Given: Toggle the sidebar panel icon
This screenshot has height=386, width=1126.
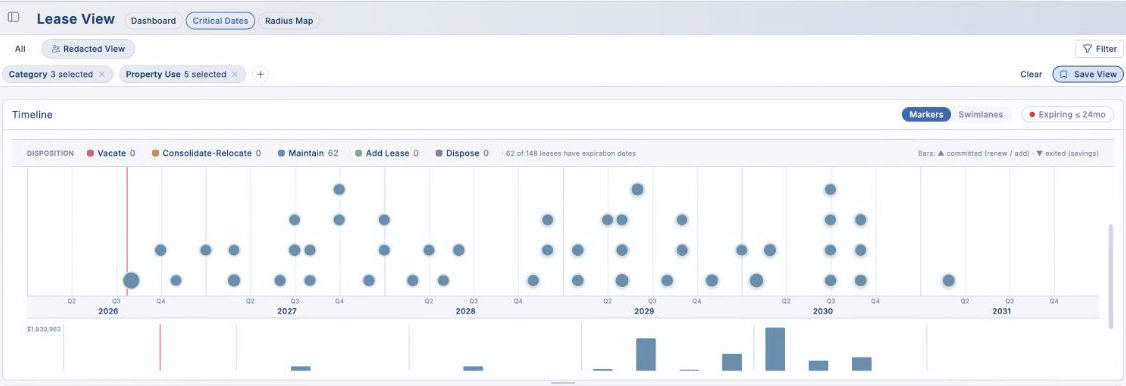Looking at the screenshot, I should [14, 17].
